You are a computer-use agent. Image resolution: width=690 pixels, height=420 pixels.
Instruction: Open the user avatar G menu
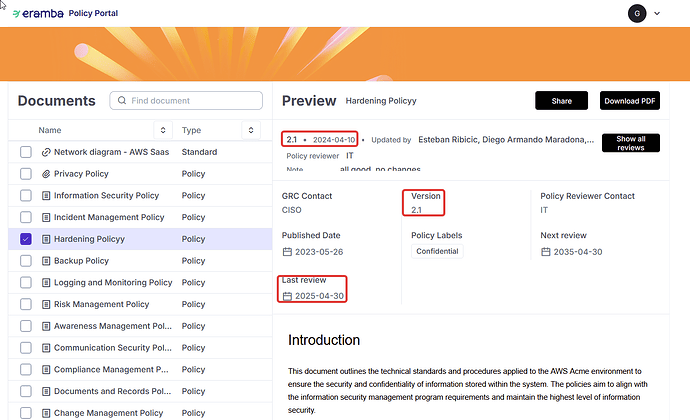click(637, 14)
